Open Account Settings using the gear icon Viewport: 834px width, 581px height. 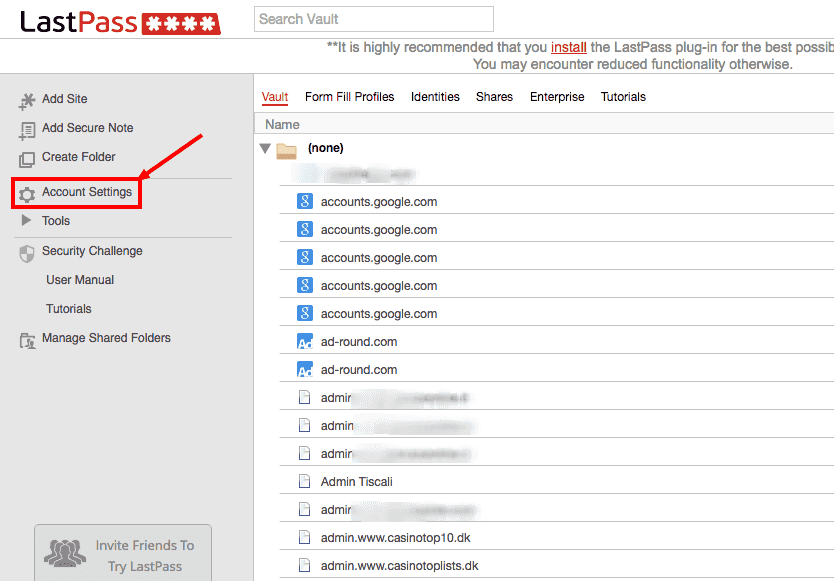click(x=27, y=194)
